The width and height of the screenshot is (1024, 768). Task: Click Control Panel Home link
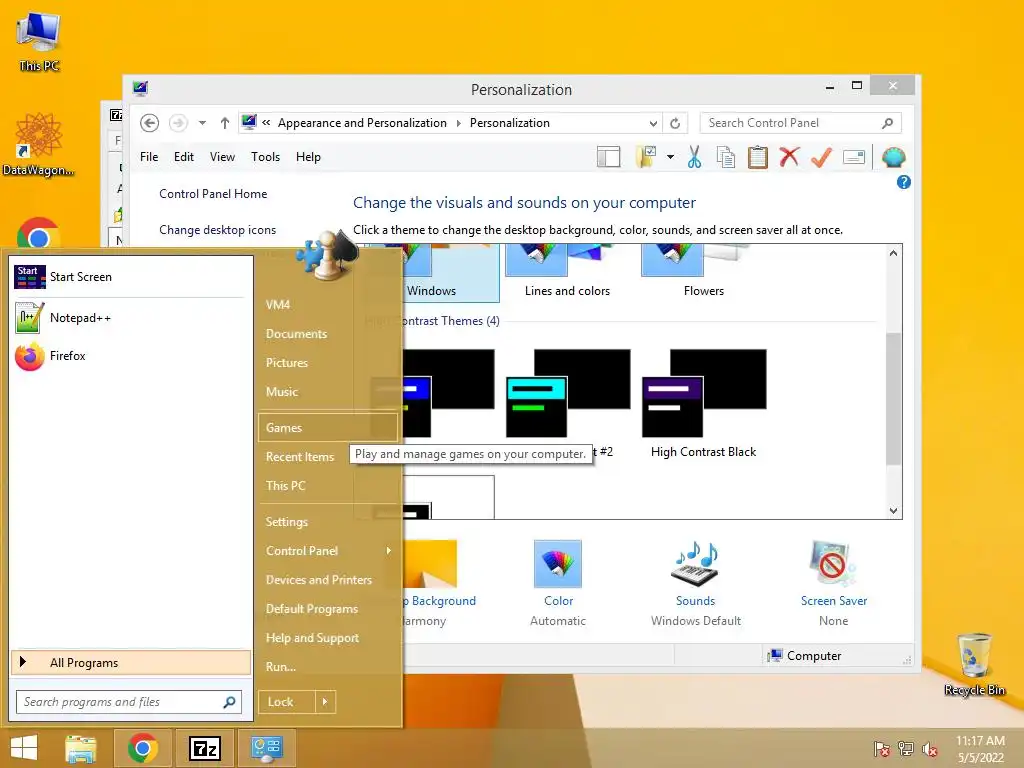[x=213, y=194]
